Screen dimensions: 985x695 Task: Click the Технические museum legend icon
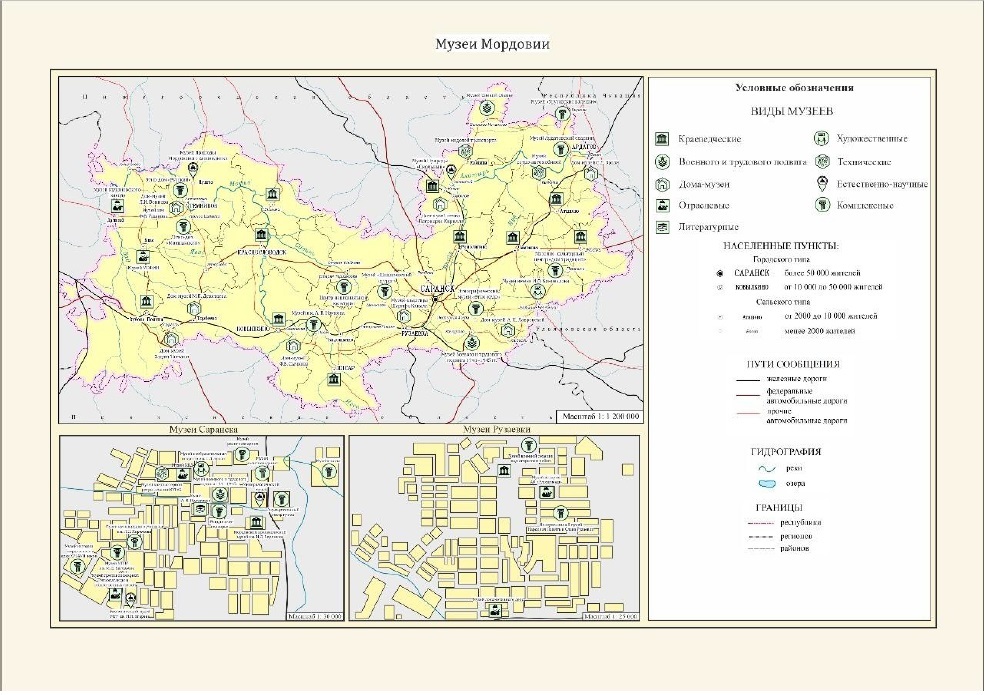point(822,161)
